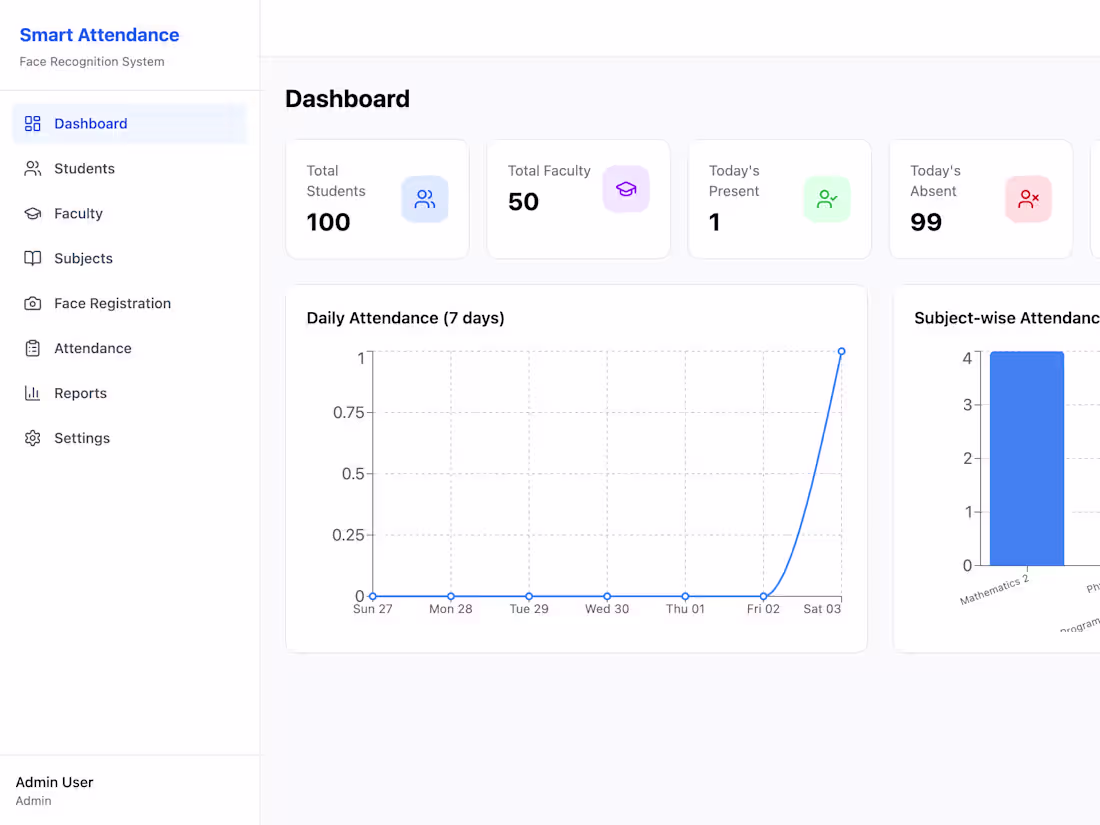Click the Admin User profile name
The width and height of the screenshot is (1100, 825).
[54, 782]
